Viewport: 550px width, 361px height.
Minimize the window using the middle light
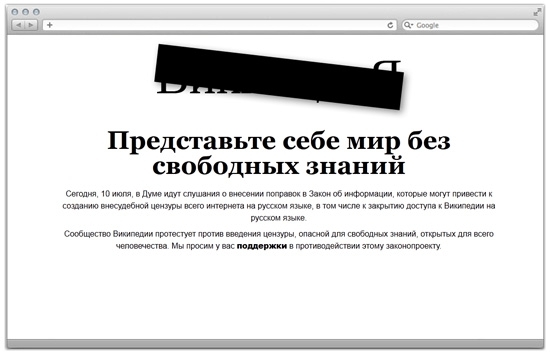coord(25,12)
